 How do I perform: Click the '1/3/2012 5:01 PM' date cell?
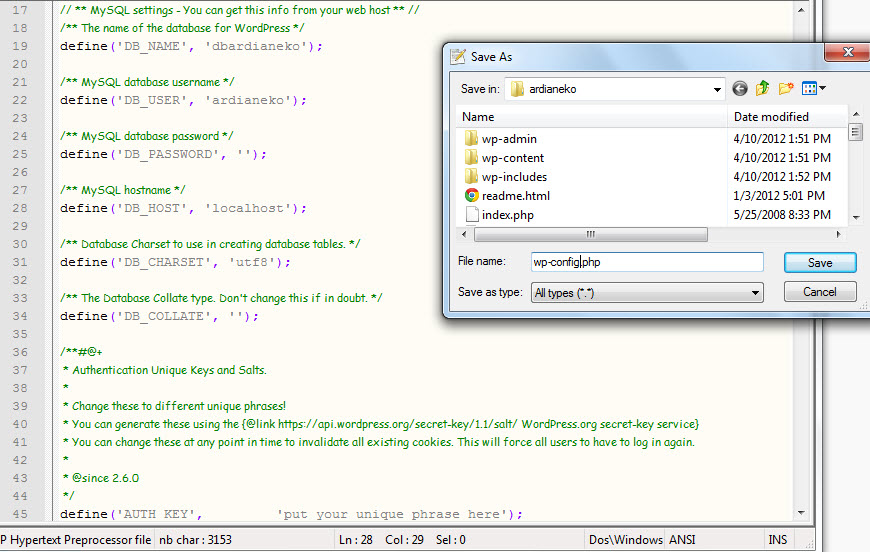pos(779,196)
